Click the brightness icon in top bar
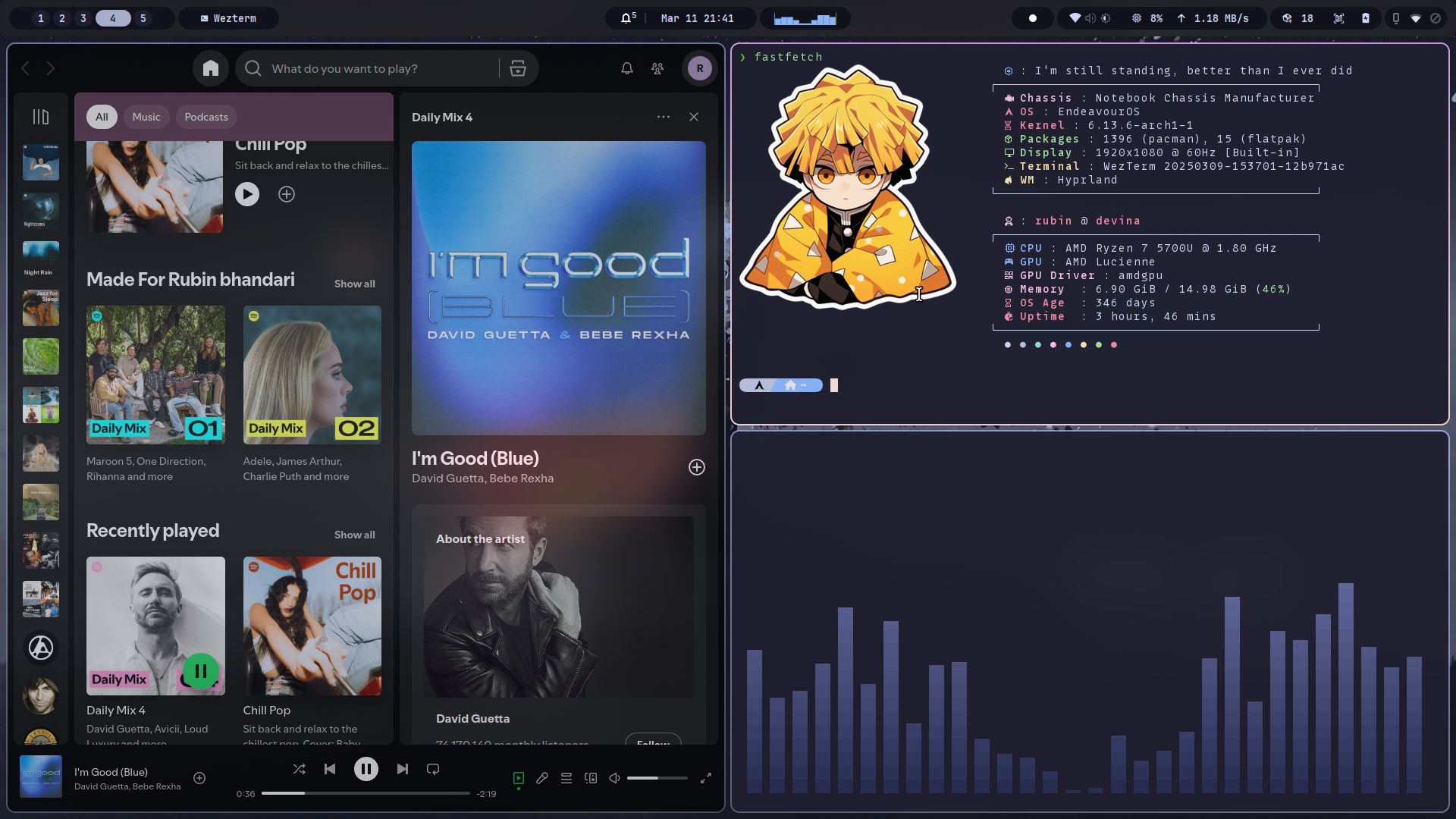This screenshot has height=819, width=1456. click(x=1106, y=18)
